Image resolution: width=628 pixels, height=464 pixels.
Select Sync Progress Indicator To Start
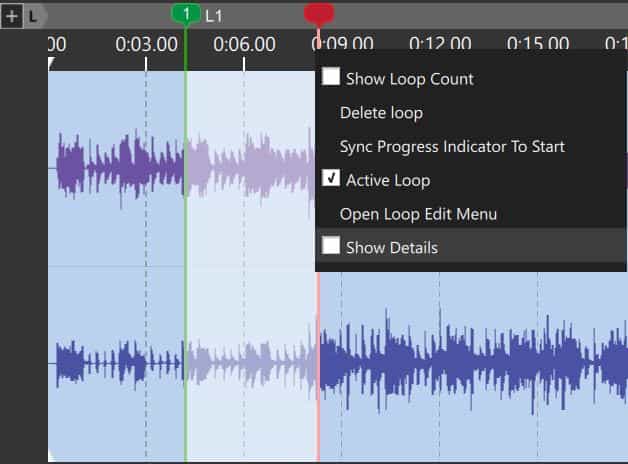[x=452, y=147]
